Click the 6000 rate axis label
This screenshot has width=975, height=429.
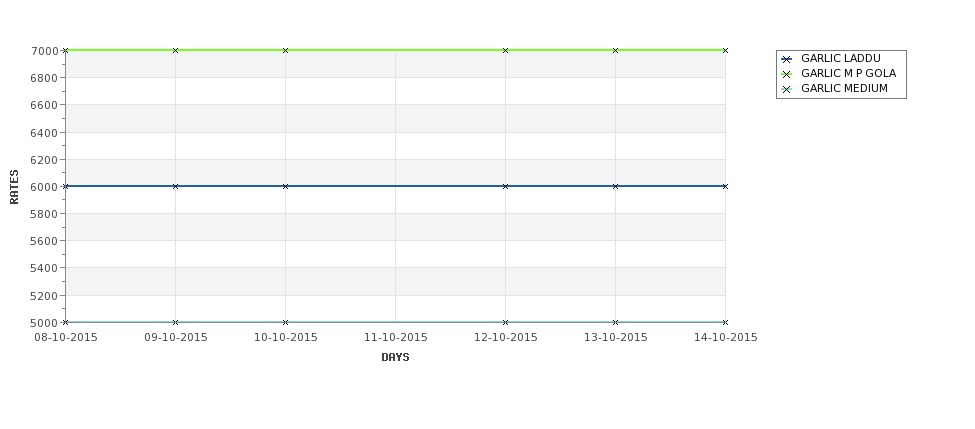pos(44,187)
